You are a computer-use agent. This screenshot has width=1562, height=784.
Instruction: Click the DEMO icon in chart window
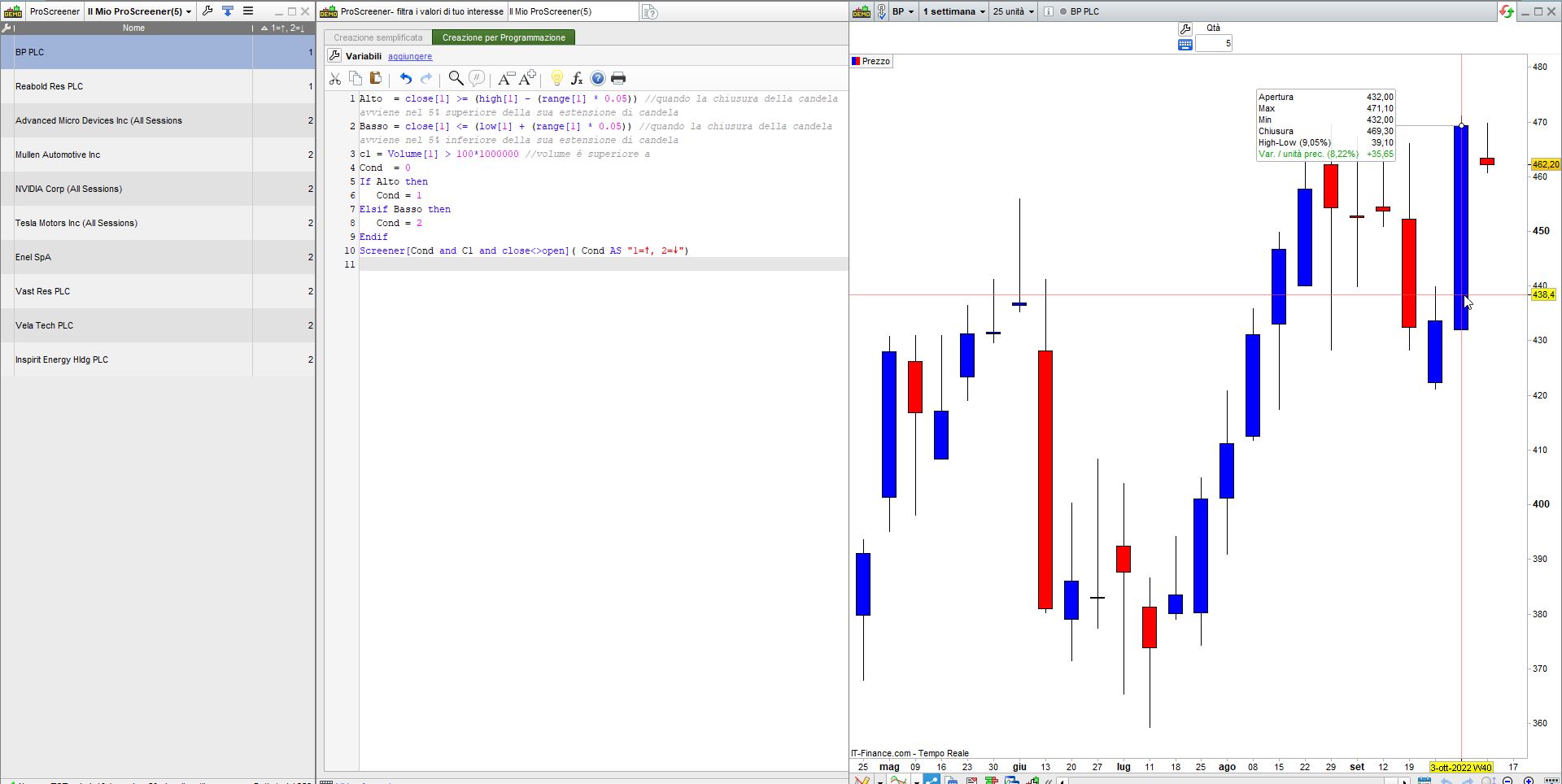click(x=862, y=11)
